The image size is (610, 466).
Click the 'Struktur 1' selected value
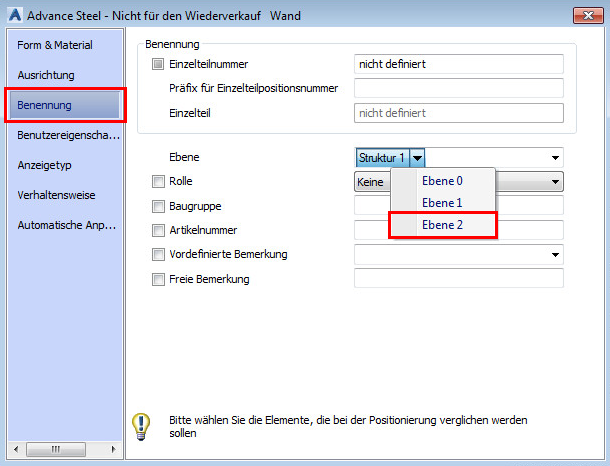(382, 158)
